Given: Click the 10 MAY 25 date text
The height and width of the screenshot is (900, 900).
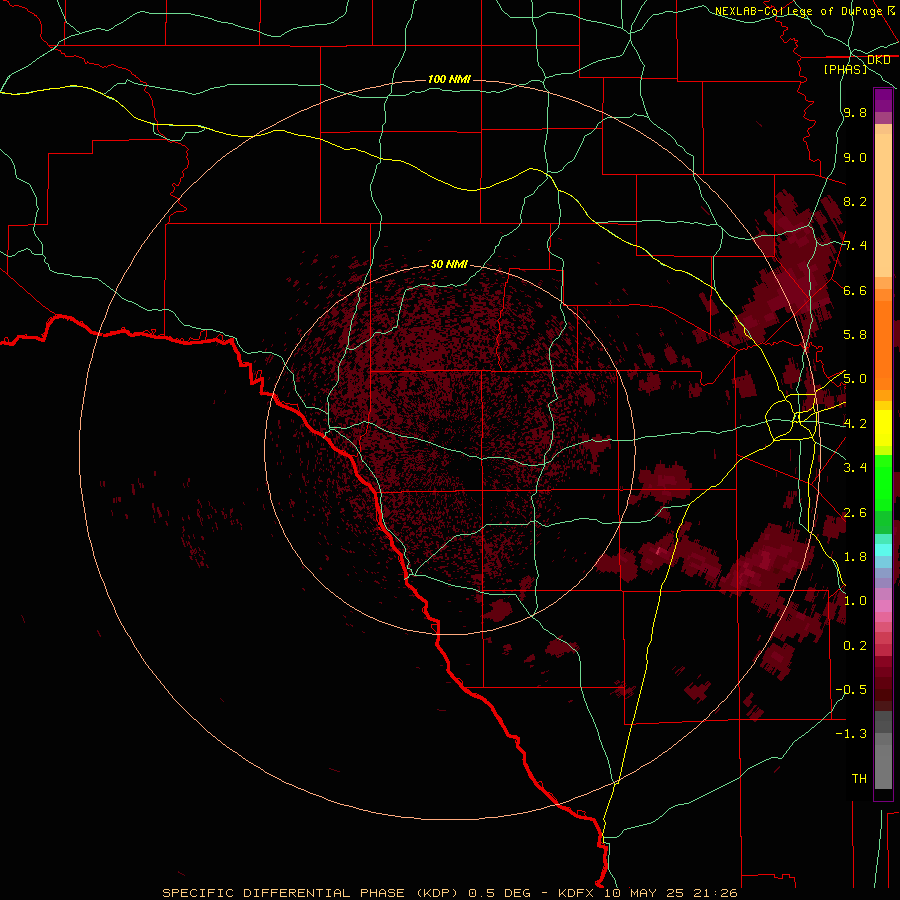Looking at the screenshot, I should [644, 893].
